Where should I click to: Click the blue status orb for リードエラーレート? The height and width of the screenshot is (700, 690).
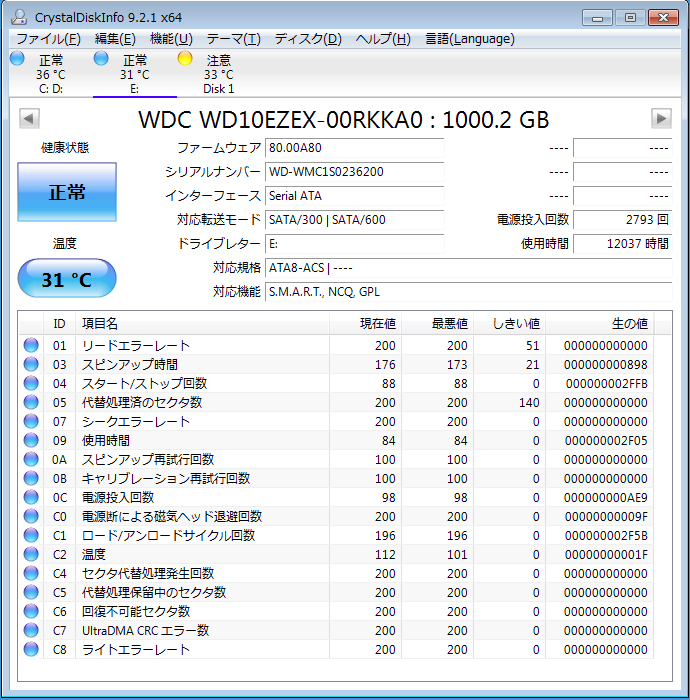click(x=32, y=346)
